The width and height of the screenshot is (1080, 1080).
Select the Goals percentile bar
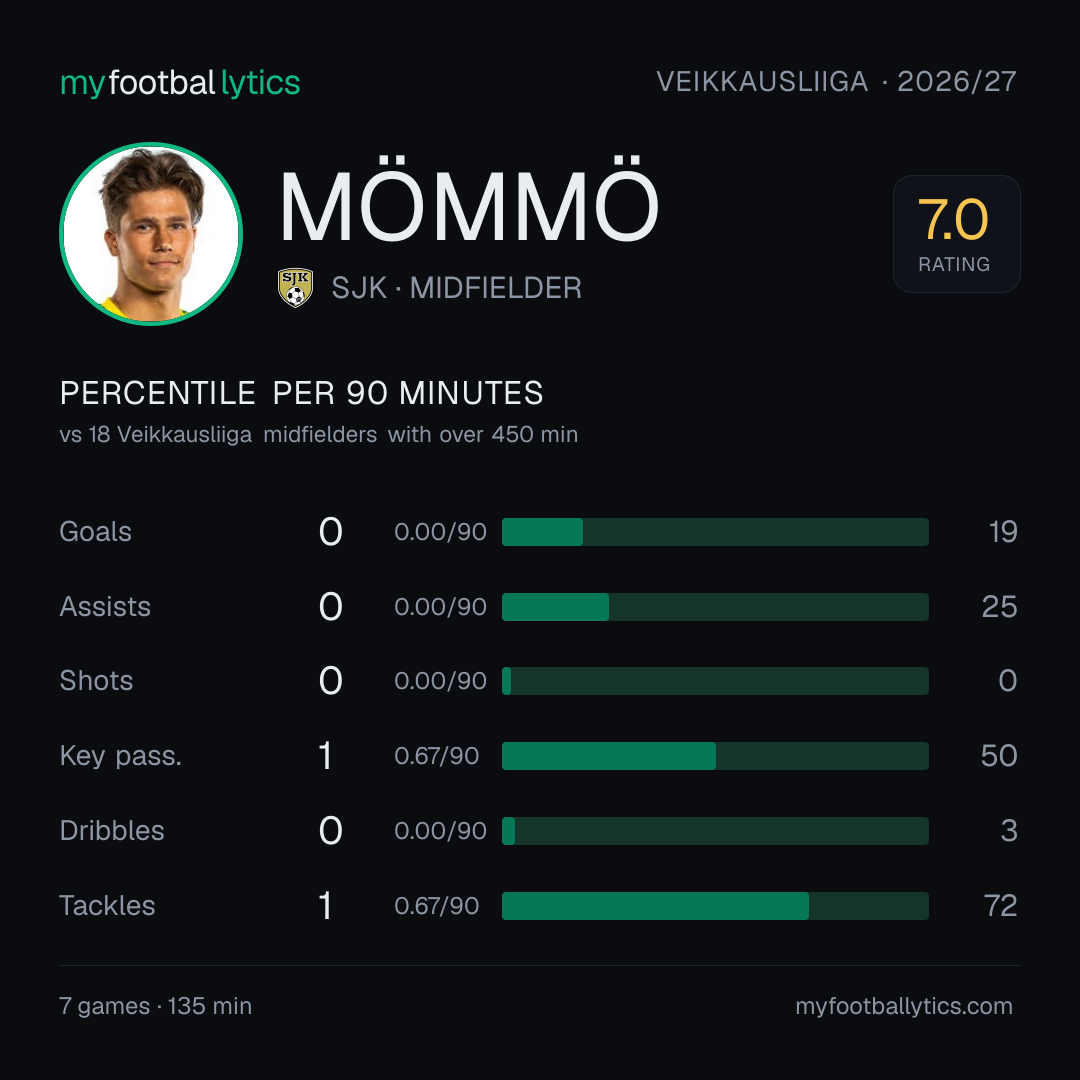click(x=715, y=532)
